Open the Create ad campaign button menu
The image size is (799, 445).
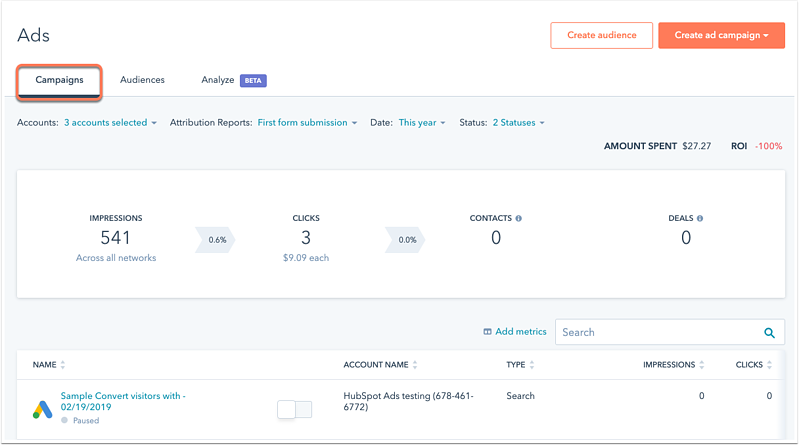720,35
